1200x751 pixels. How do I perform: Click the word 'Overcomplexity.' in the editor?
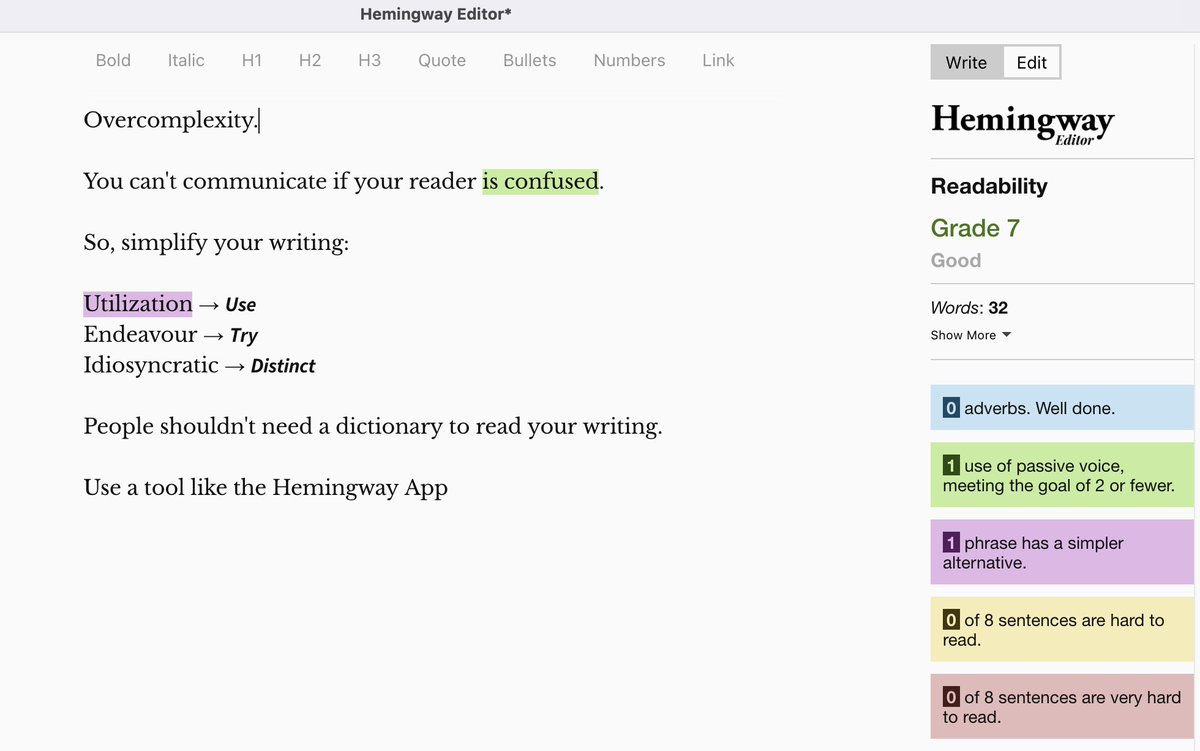coord(170,120)
